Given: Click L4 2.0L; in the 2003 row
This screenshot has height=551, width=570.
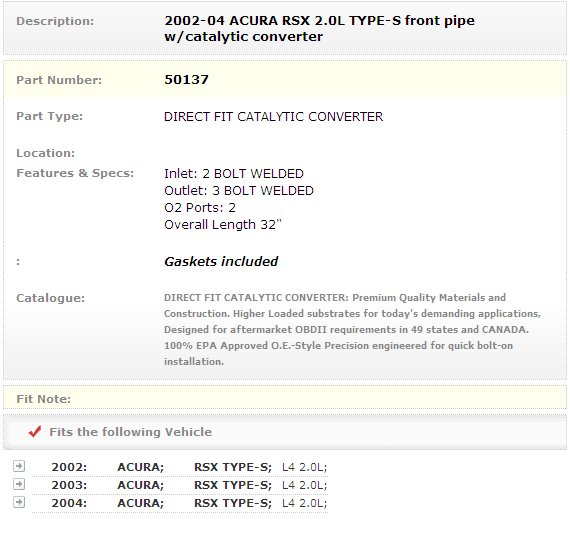Looking at the screenshot, I should point(305,485).
